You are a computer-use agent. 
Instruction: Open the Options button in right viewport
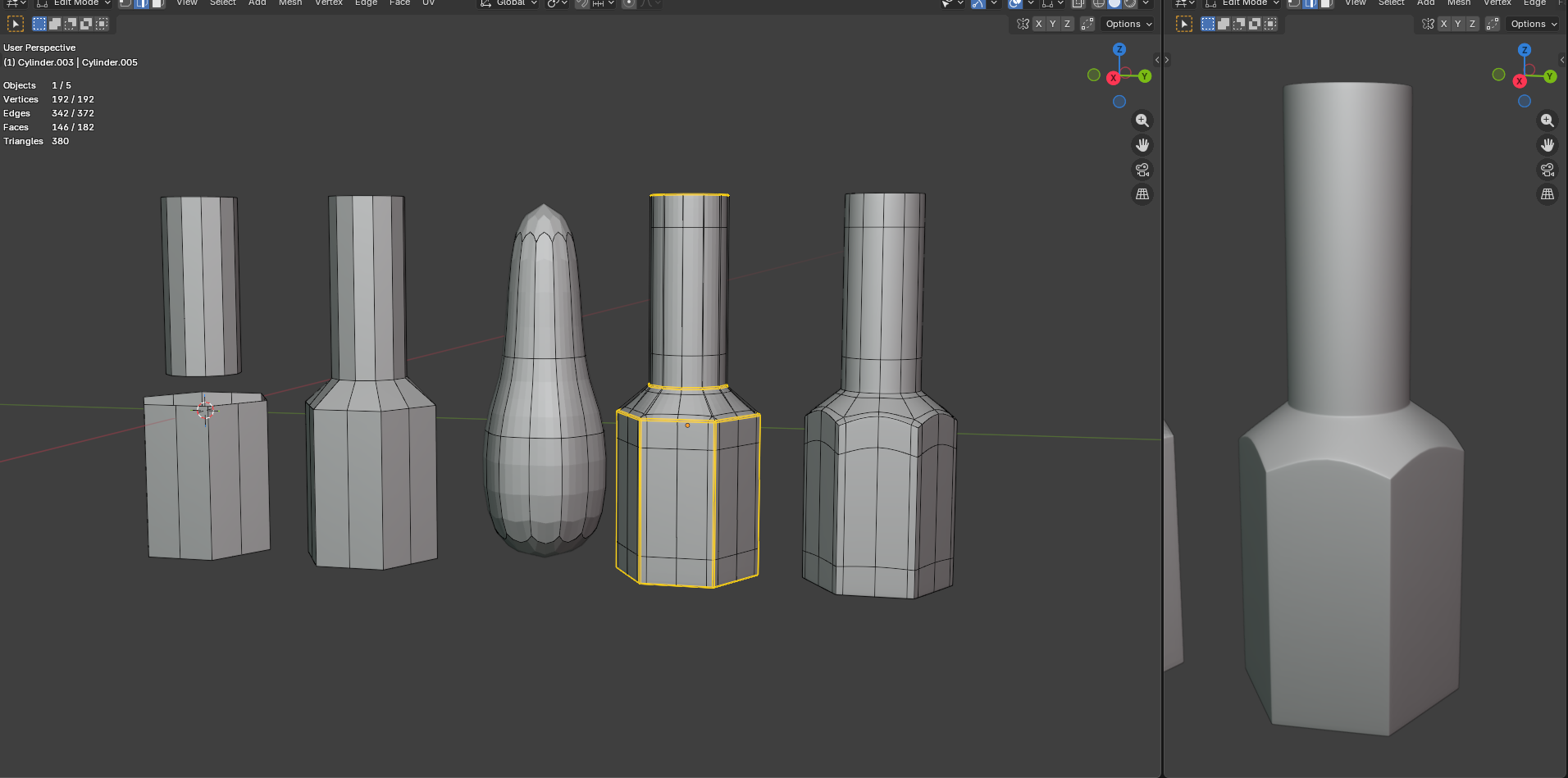[x=1533, y=24]
